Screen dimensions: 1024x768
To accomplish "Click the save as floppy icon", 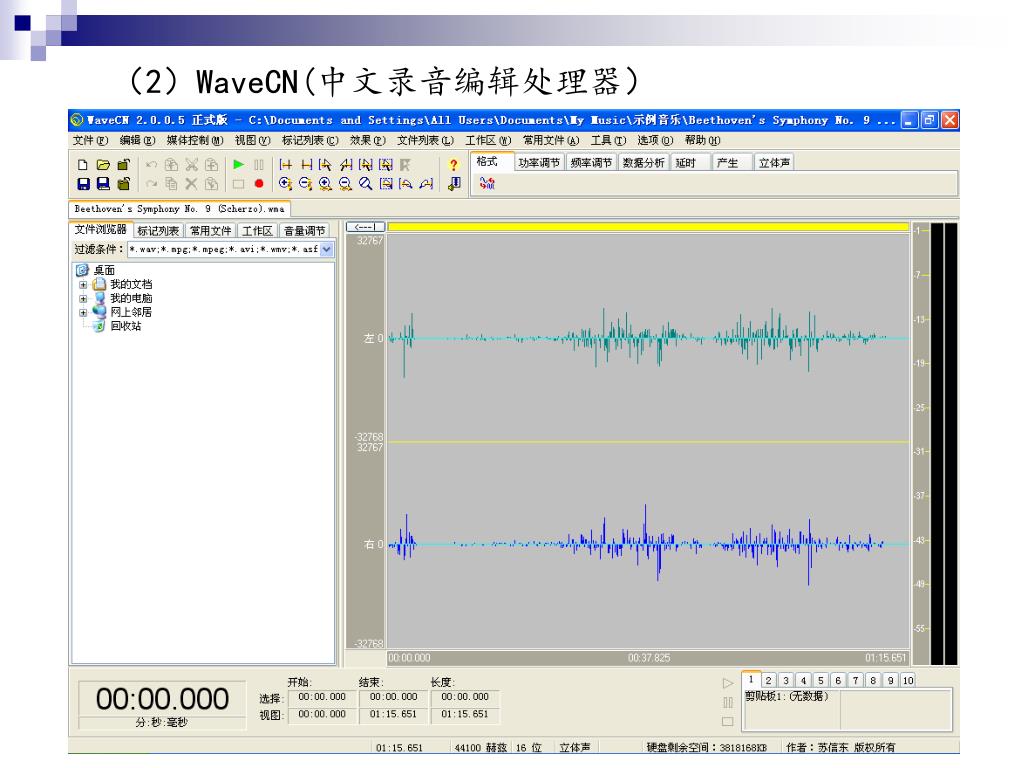I will (103, 184).
